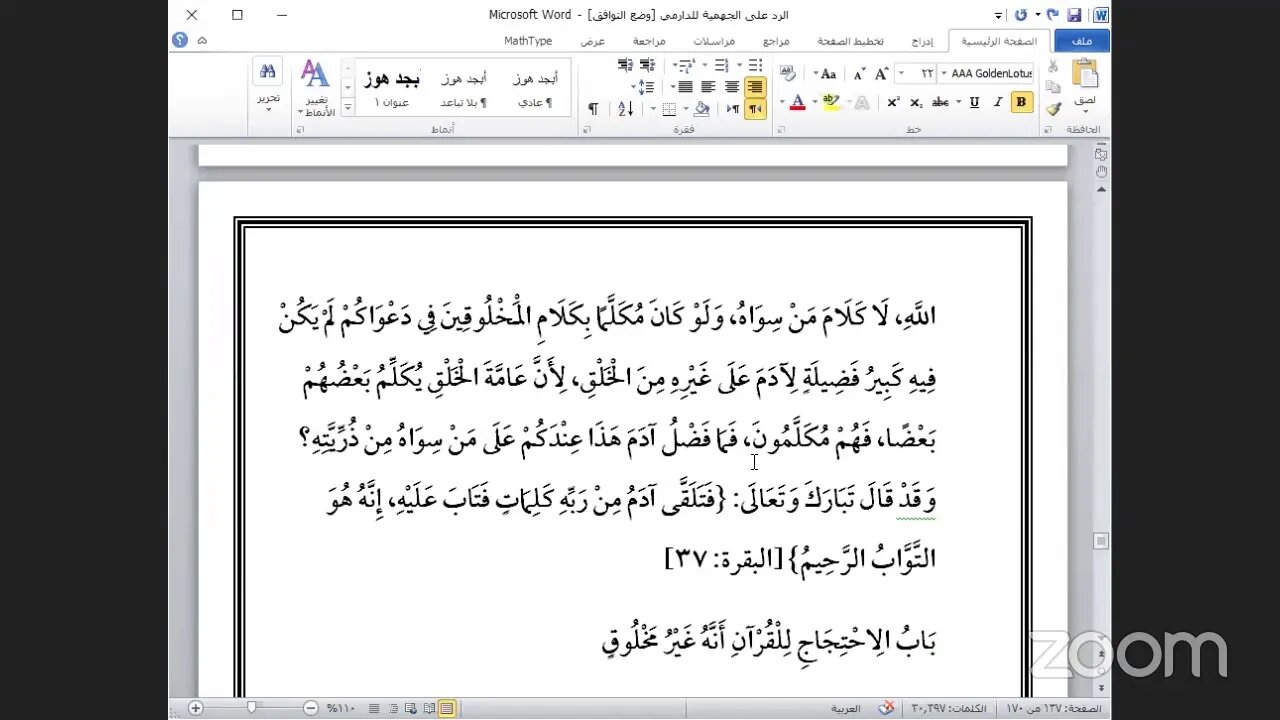
Task: Switch to تخطيط الصفحة (Page Layout) tab
Action: tap(851, 41)
